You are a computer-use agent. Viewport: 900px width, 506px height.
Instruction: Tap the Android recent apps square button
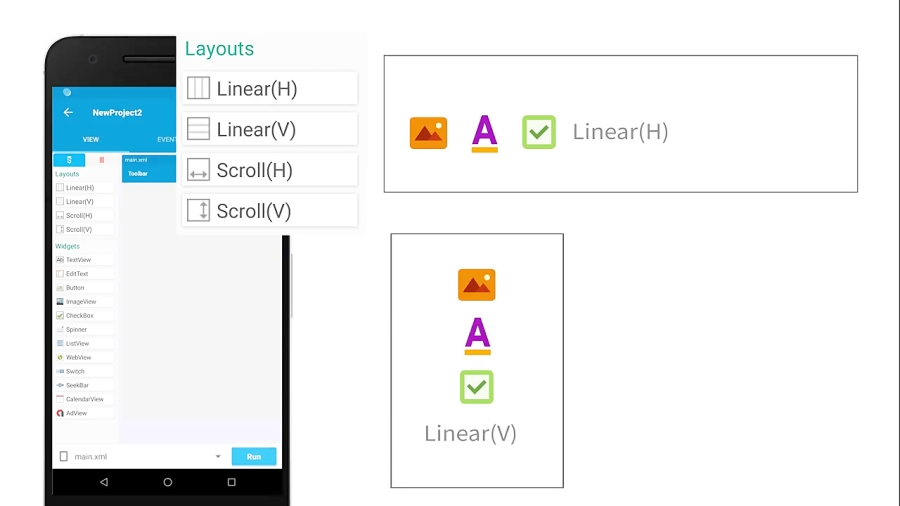click(231, 482)
